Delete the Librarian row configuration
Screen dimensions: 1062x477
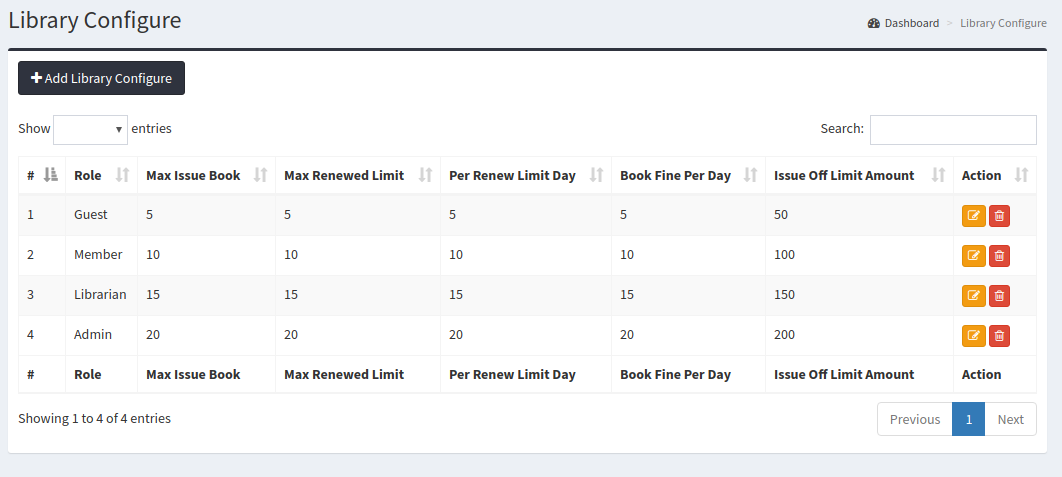coord(999,296)
